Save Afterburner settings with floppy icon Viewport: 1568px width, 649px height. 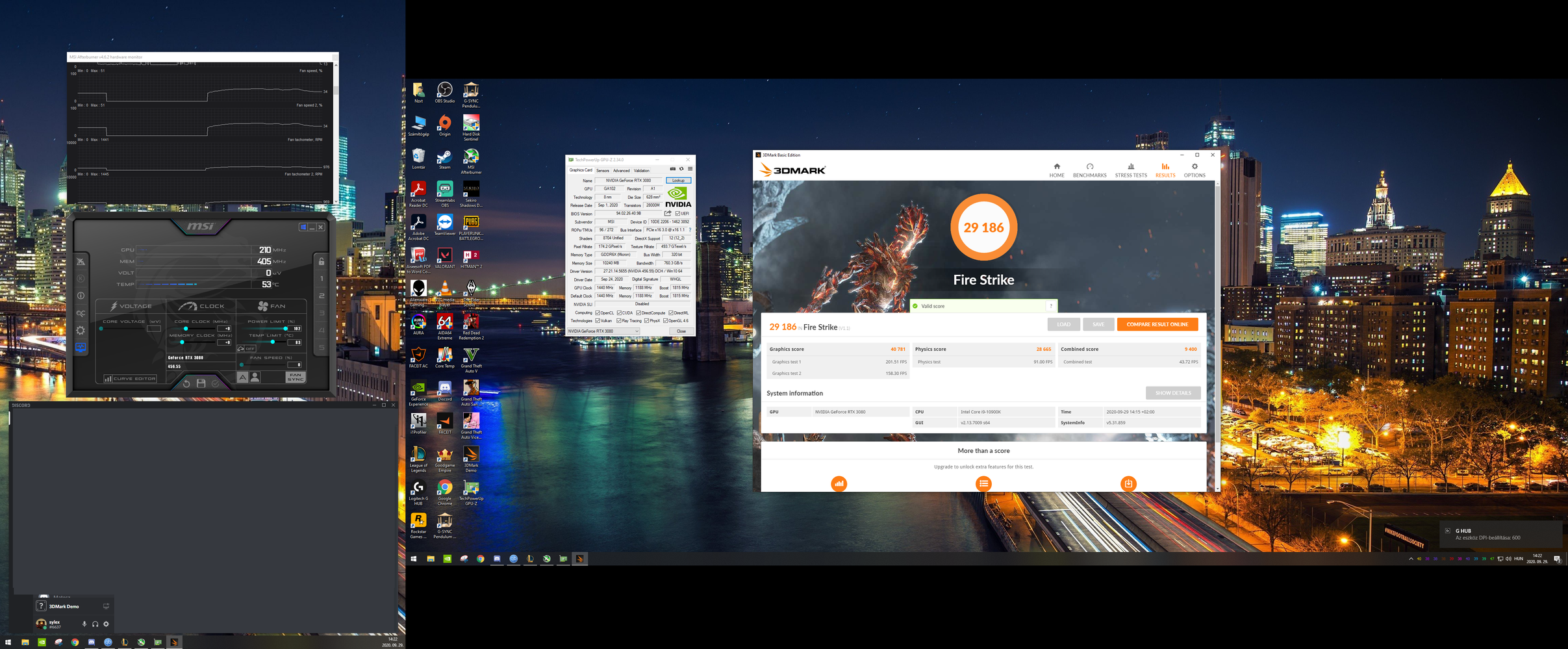pos(201,383)
